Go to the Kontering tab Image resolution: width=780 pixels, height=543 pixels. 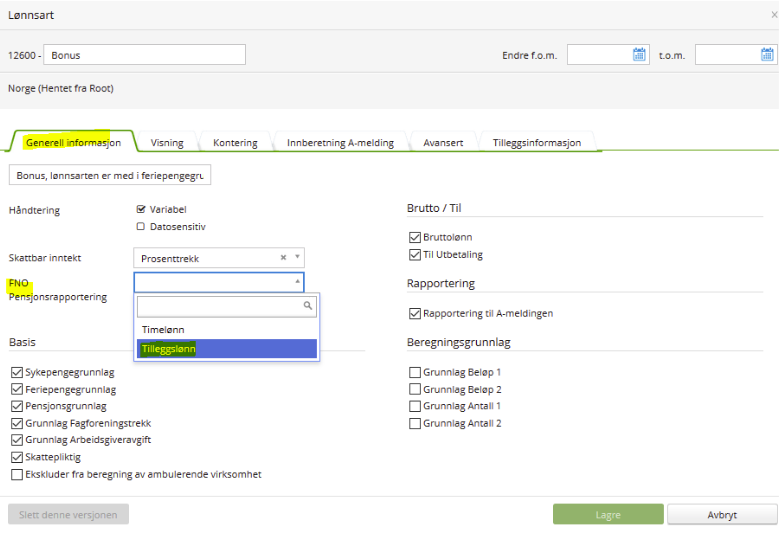coord(235,143)
